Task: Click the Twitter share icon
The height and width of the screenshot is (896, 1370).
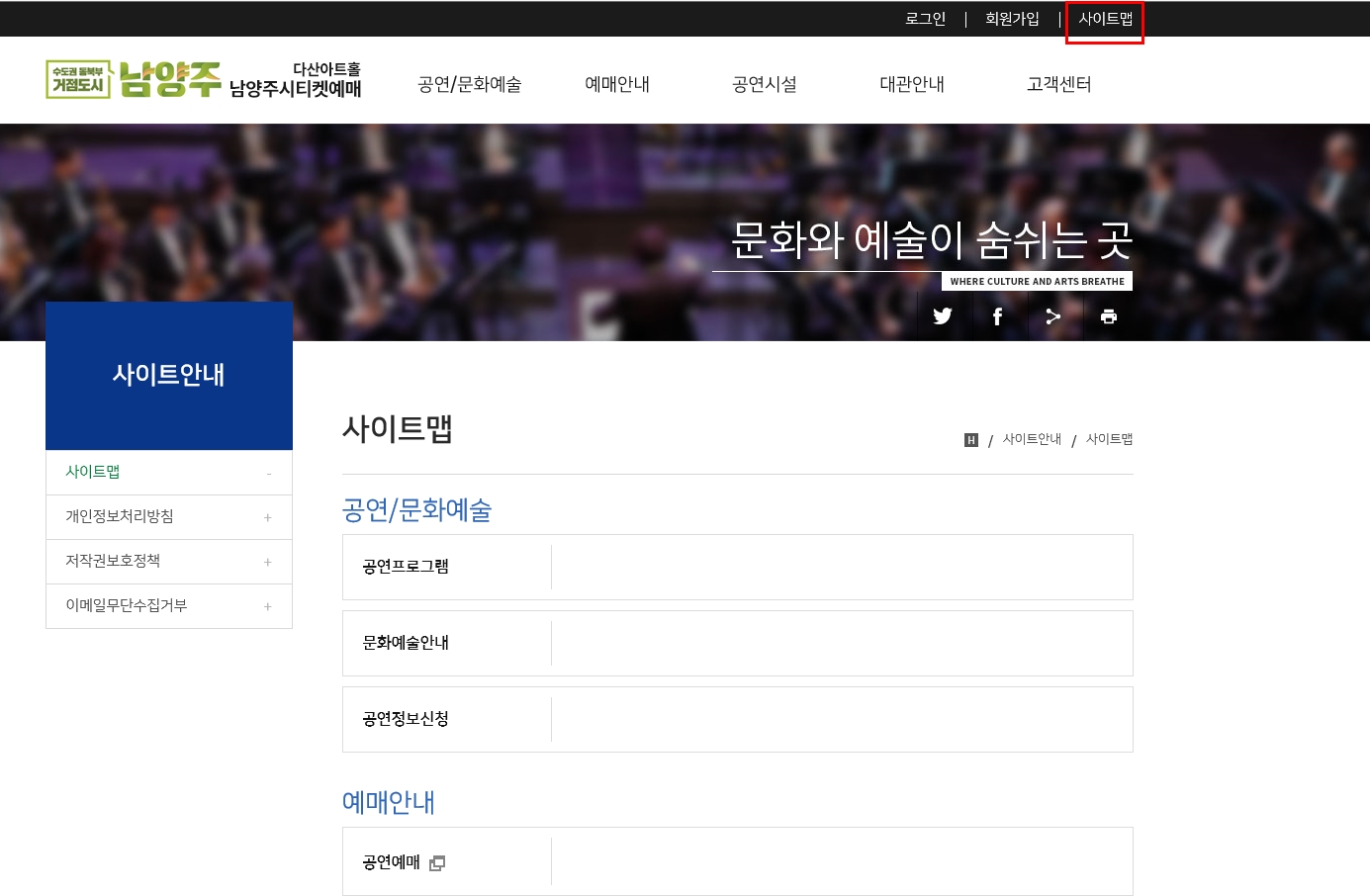Action: (x=942, y=316)
